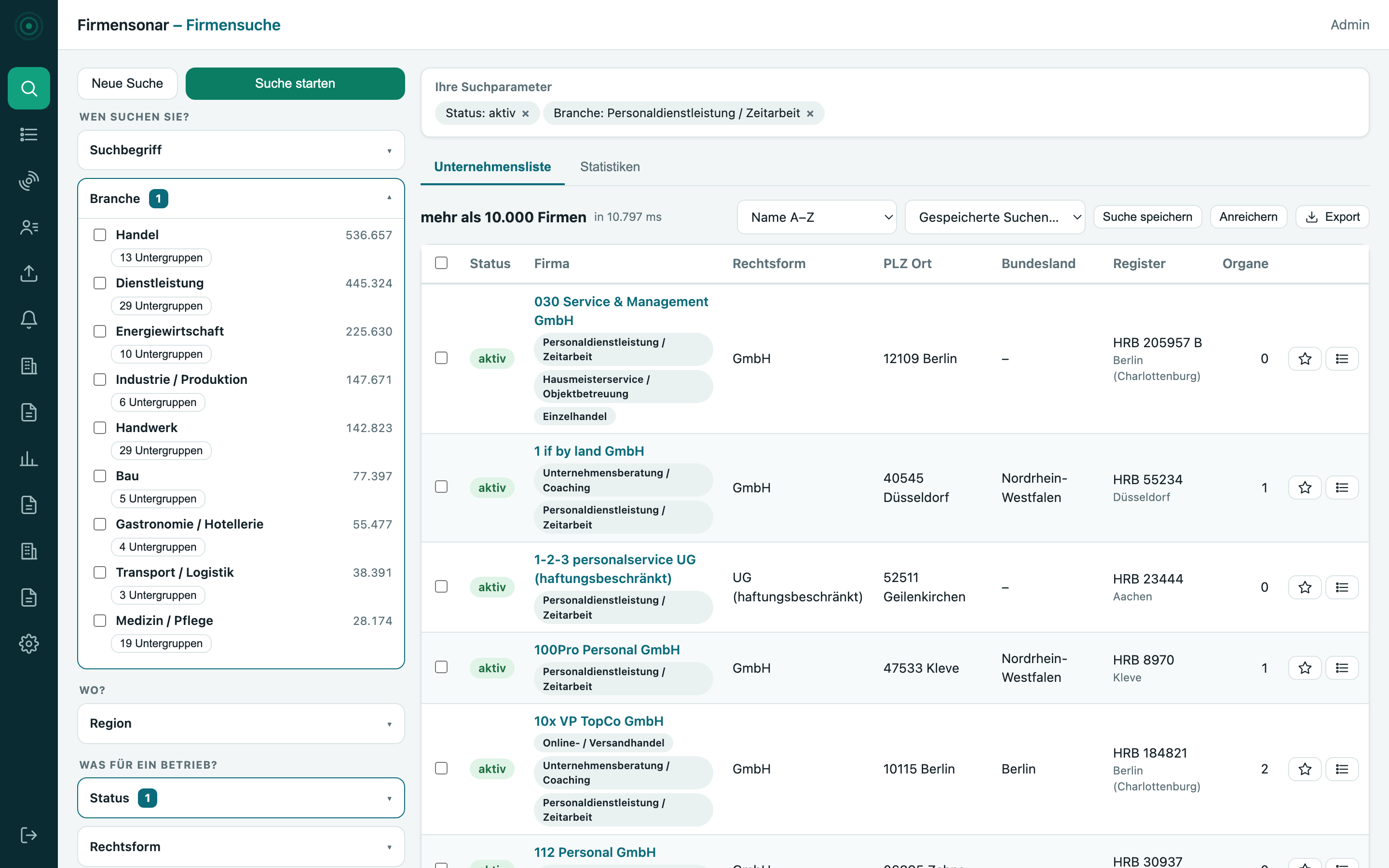Open notifications bell in sidebar
This screenshot has width=1389, height=868.
[29, 320]
